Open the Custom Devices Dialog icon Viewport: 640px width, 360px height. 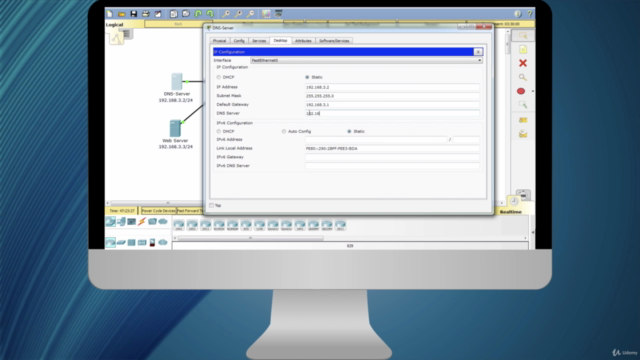(278, 14)
